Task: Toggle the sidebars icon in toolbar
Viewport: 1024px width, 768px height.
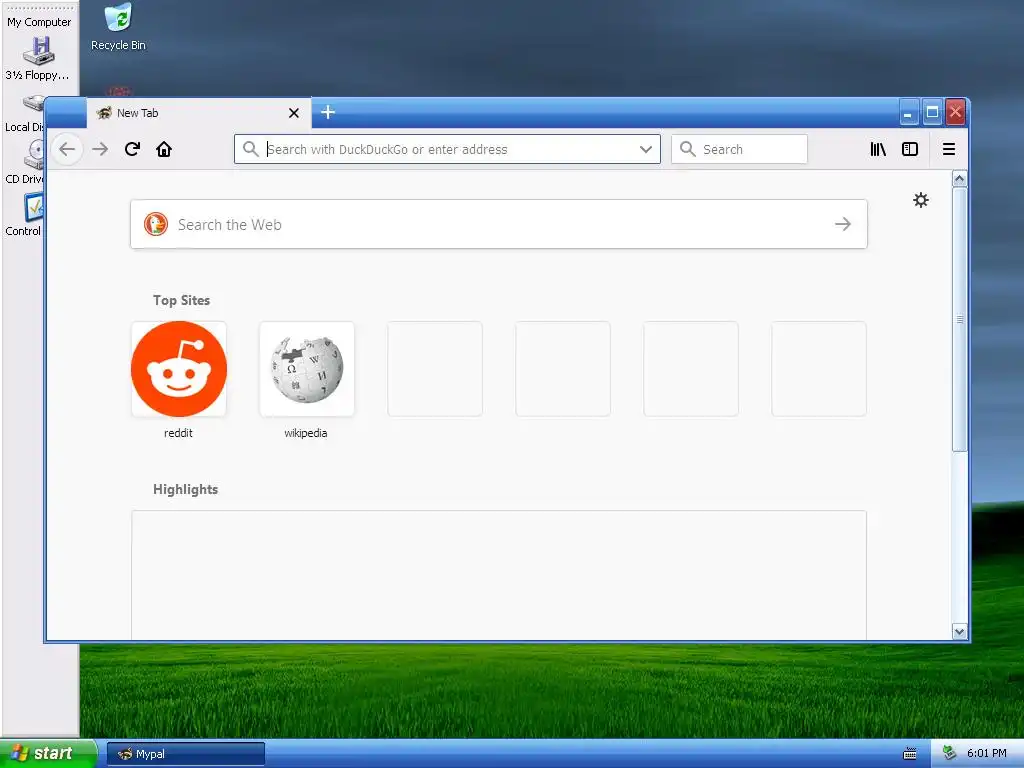Action: (x=910, y=150)
